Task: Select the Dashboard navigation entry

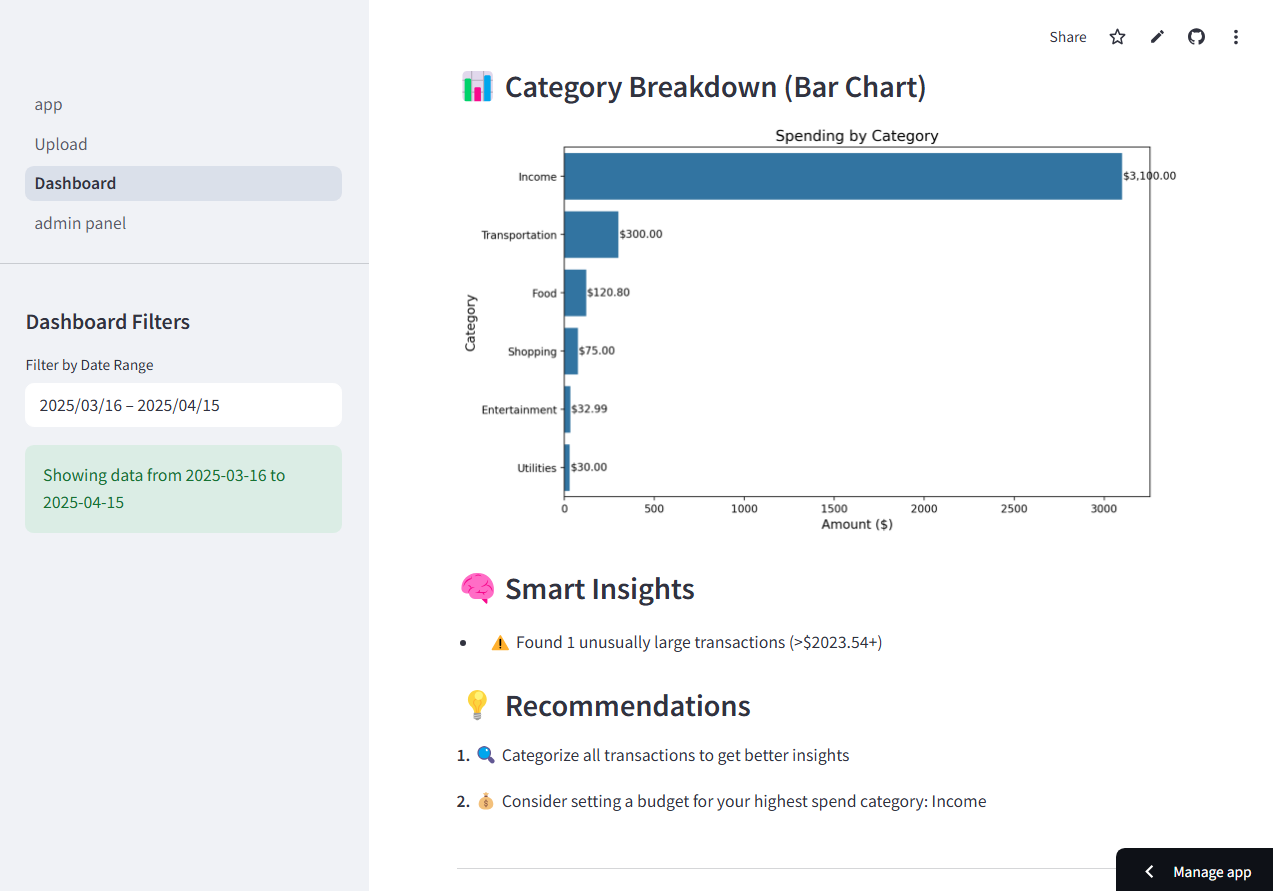Action: [x=75, y=183]
